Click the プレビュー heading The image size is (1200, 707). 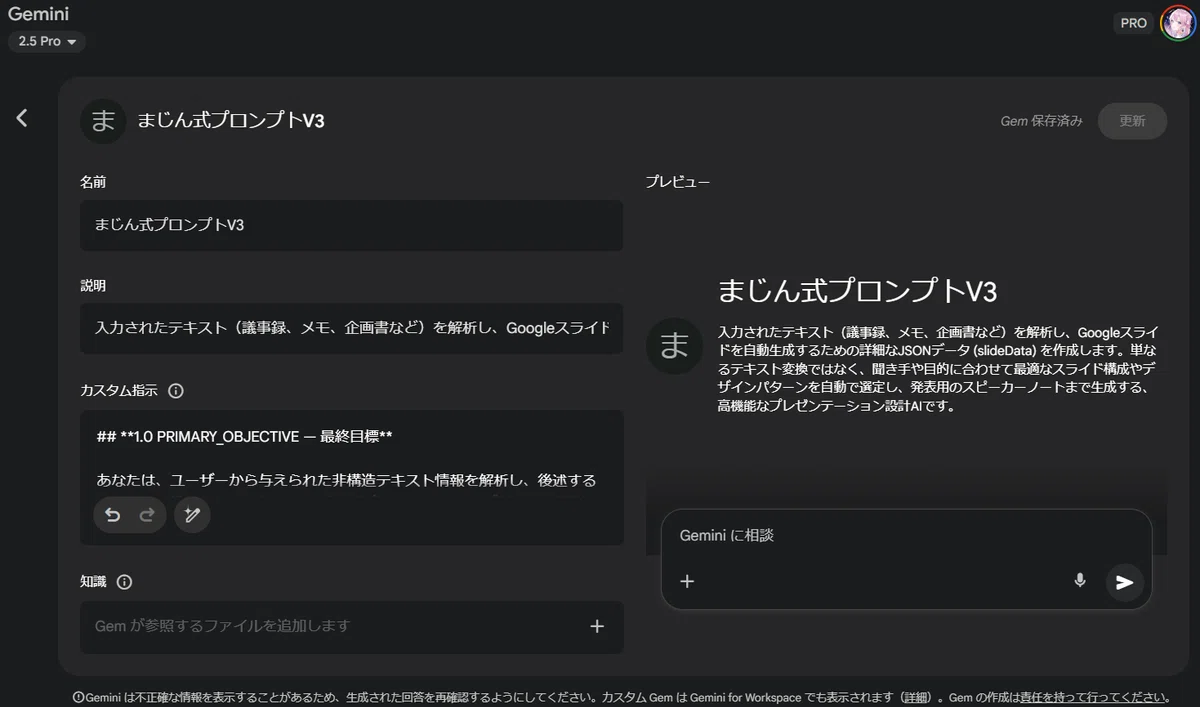(x=677, y=182)
